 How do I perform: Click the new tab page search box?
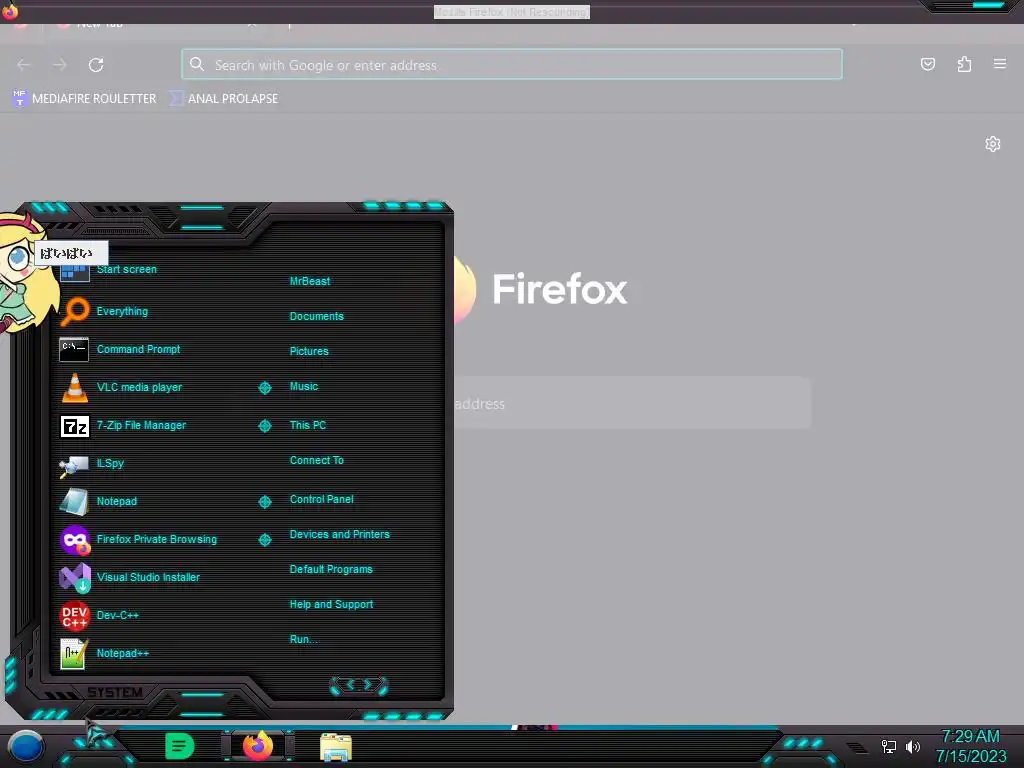click(632, 404)
